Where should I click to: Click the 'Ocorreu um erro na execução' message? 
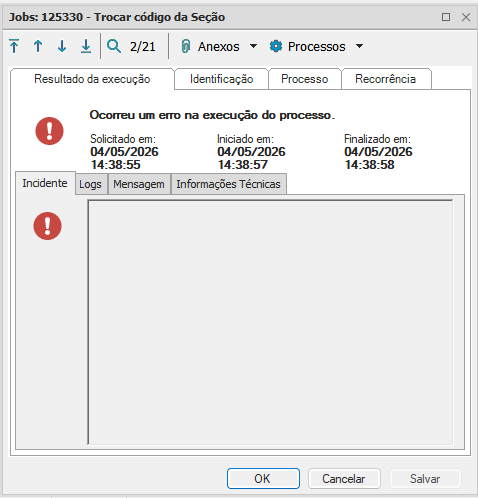click(212, 115)
